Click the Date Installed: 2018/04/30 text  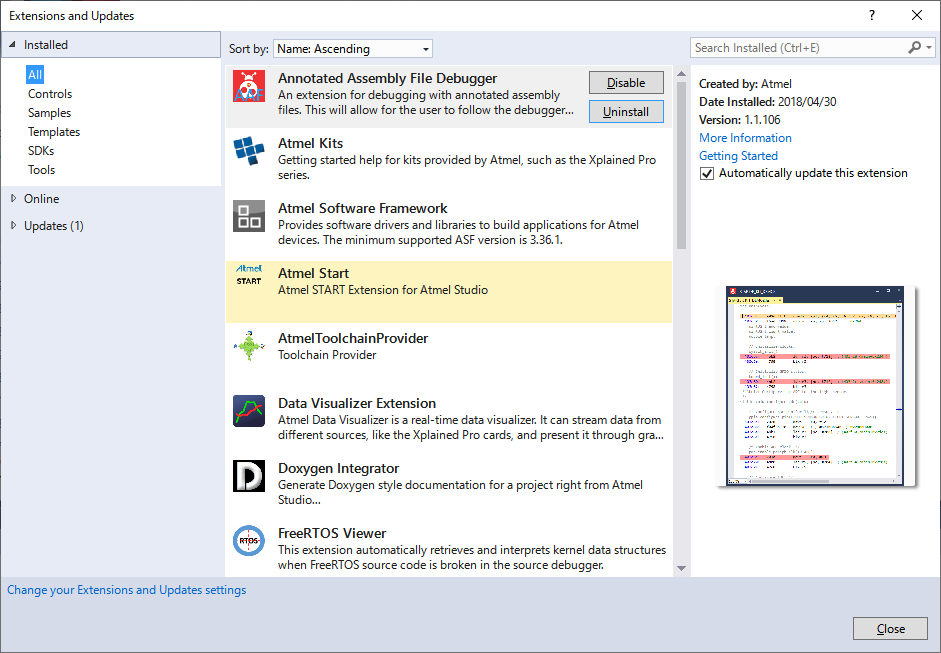768,101
